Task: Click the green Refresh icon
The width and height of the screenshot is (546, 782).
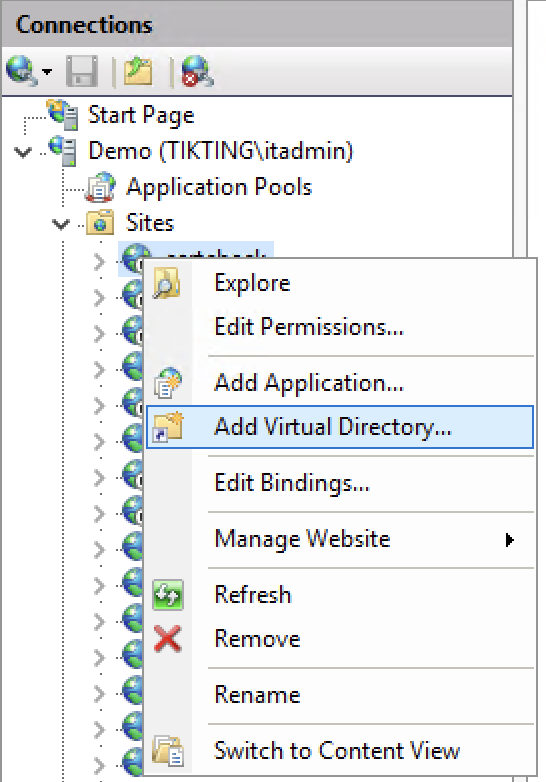Action: click(168, 595)
